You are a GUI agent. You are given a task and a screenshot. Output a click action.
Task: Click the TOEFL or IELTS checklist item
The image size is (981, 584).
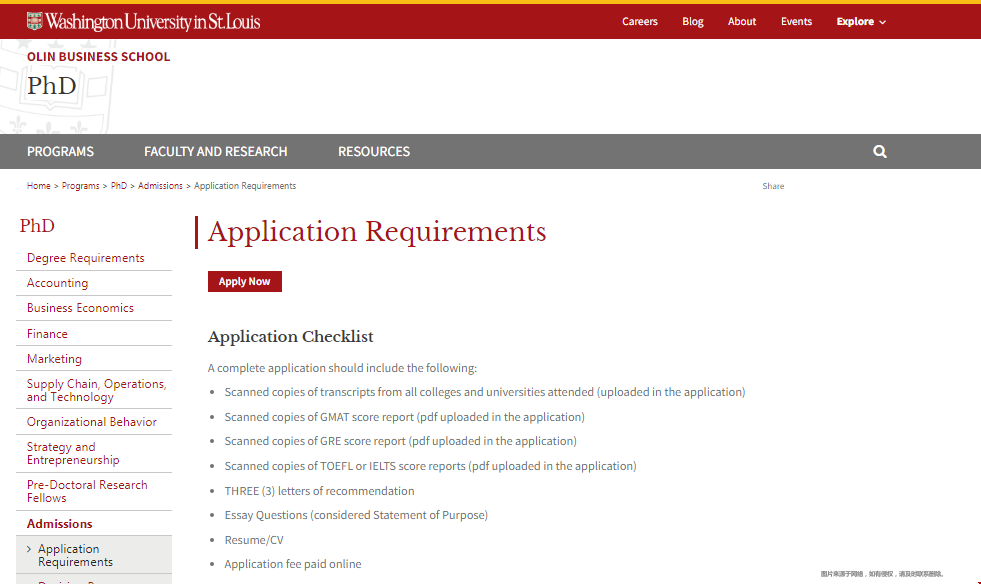coord(430,466)
